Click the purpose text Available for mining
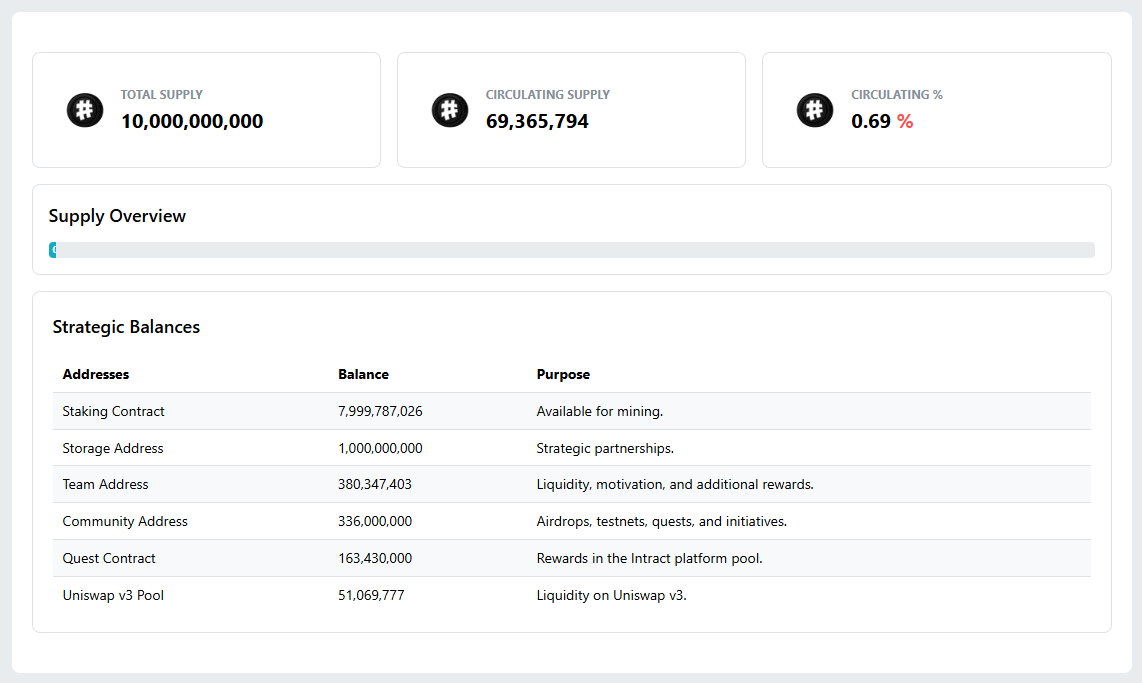Image resolution: width=1142 pixels, height=683 pixels. point(600,411)
